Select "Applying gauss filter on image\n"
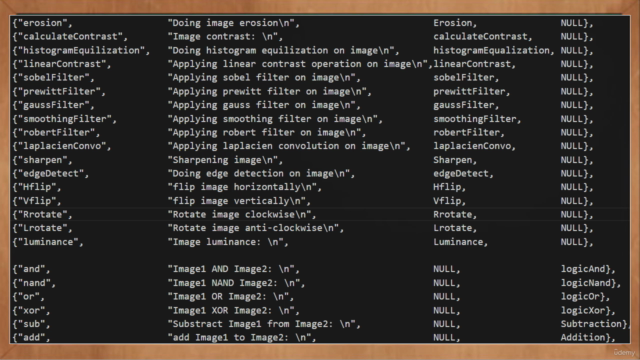This screenshot has width=640, height=360. (x=262, y=105)
